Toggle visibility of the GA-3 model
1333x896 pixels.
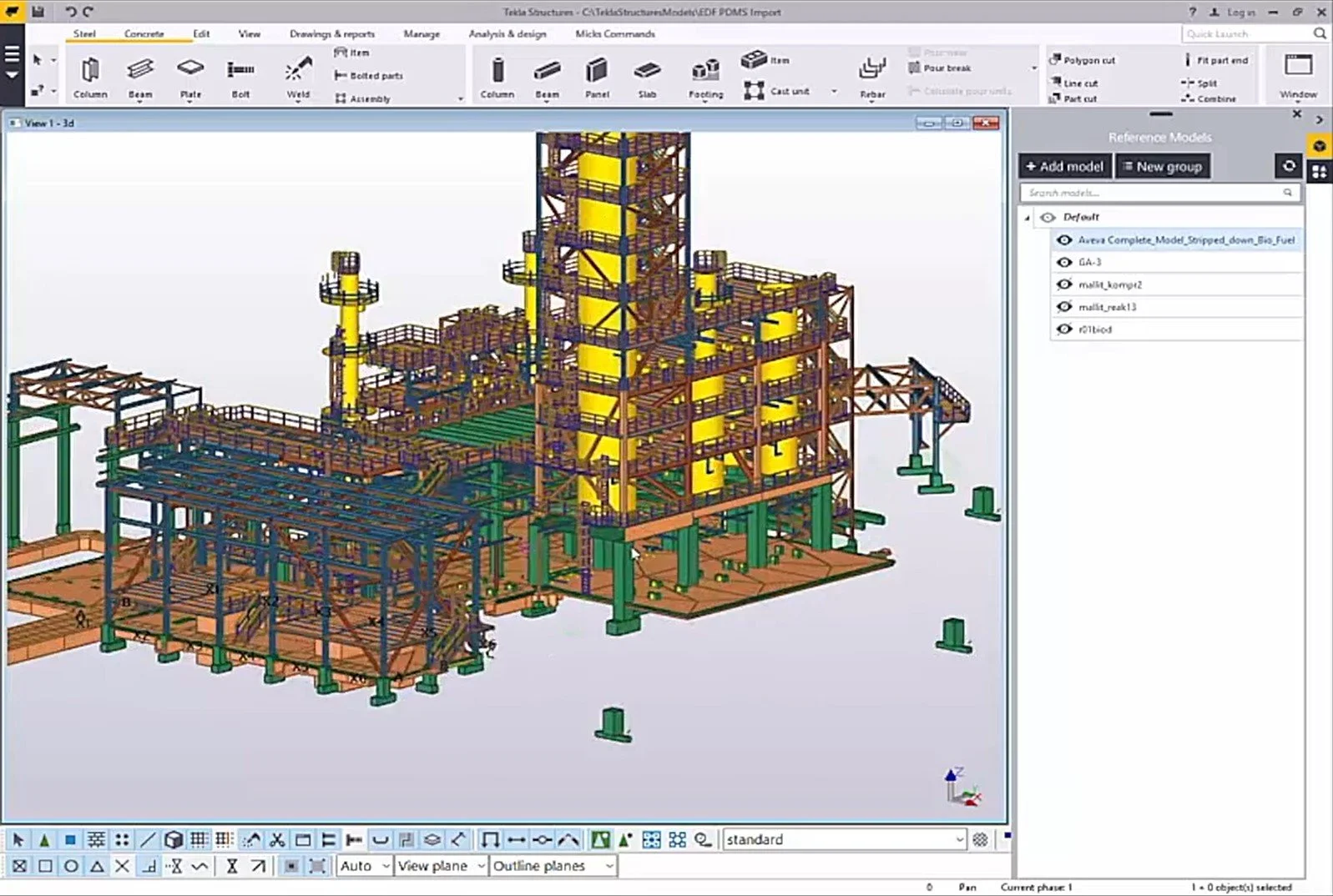click(1064, 262)
